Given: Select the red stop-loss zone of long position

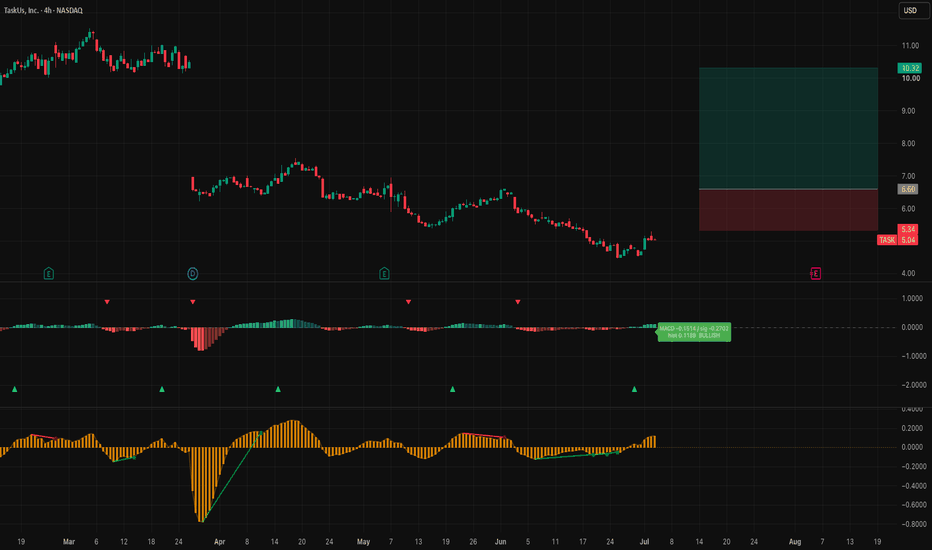Looking at the screenshot, I should [x=788, y=210].
